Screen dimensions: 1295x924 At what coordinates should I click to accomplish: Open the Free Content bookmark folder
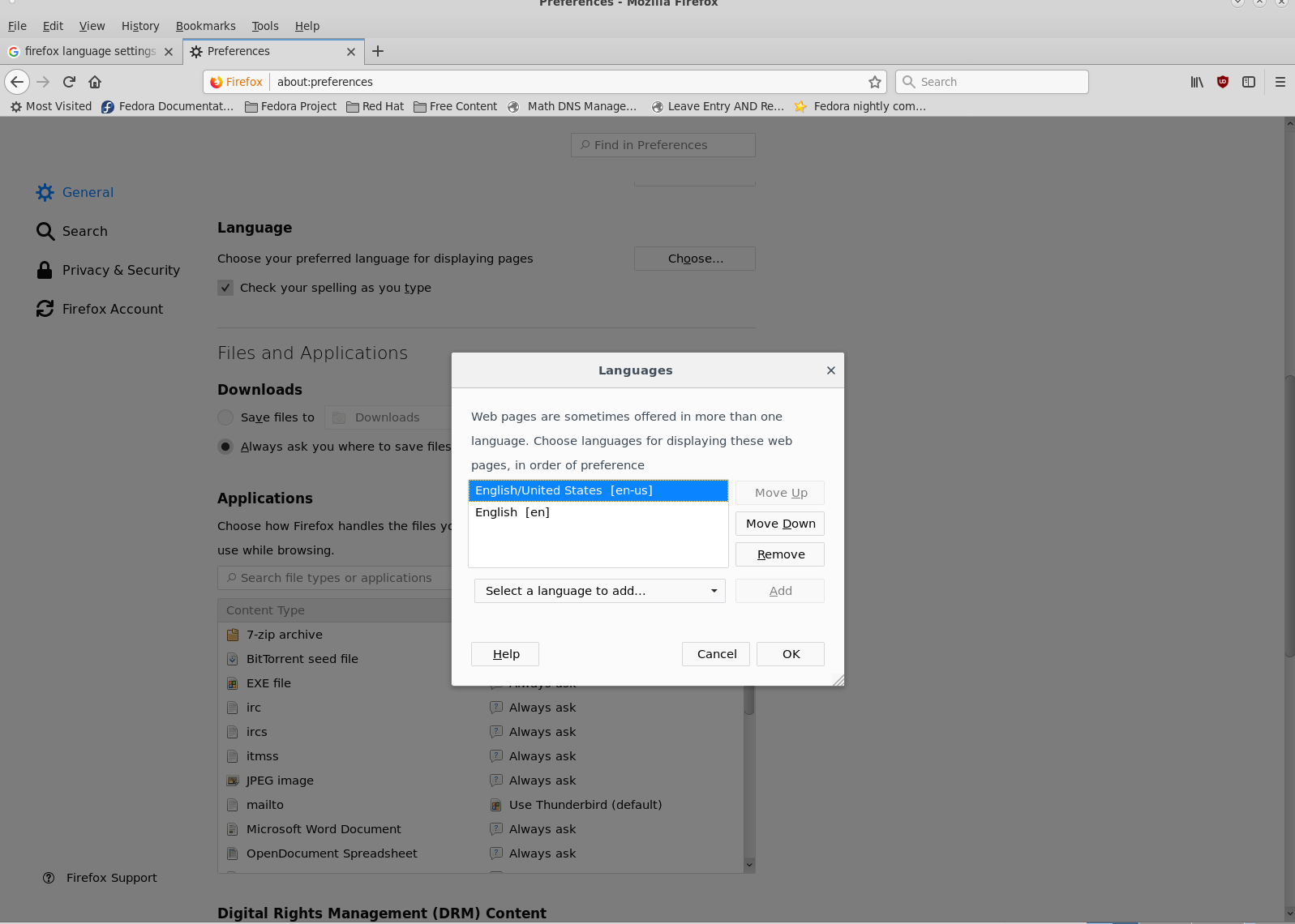[455, 106]
